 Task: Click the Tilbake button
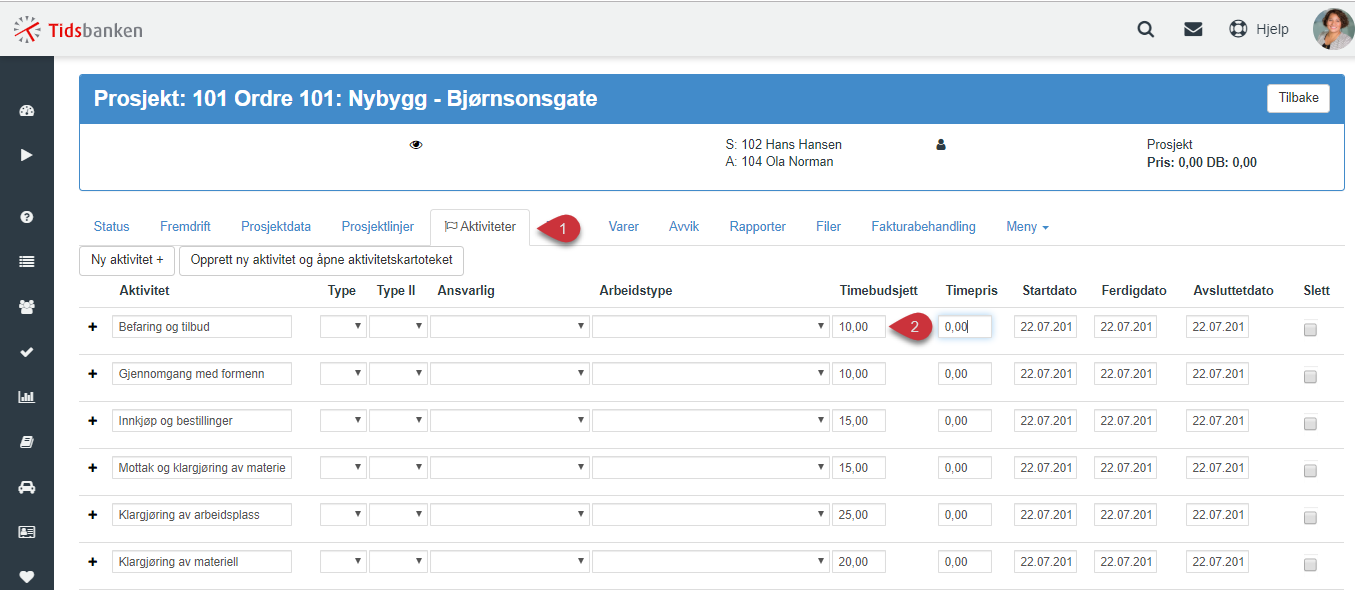[1298, 98]
